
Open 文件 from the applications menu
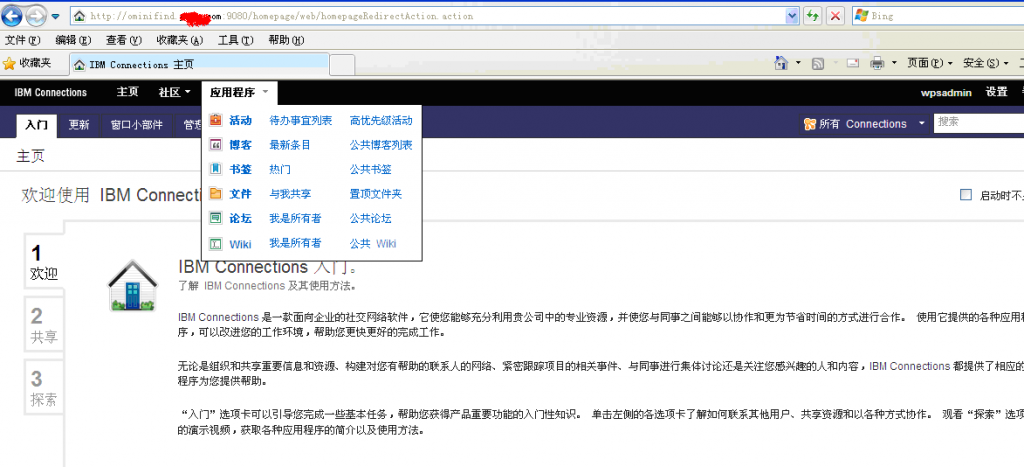240,194
